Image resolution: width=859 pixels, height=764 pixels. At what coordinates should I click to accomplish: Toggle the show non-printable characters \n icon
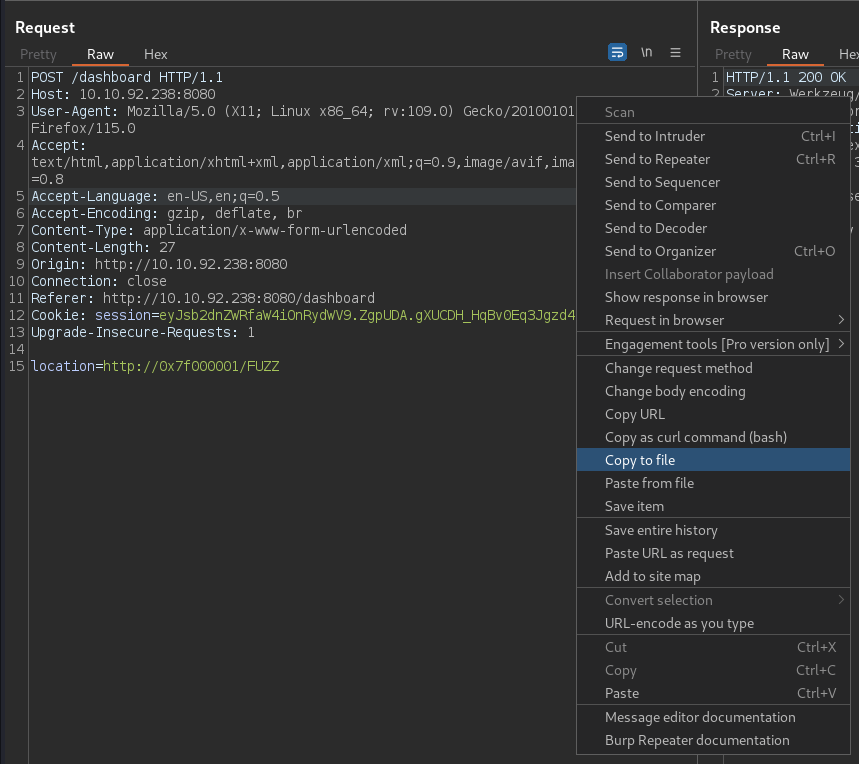[647, 53]
